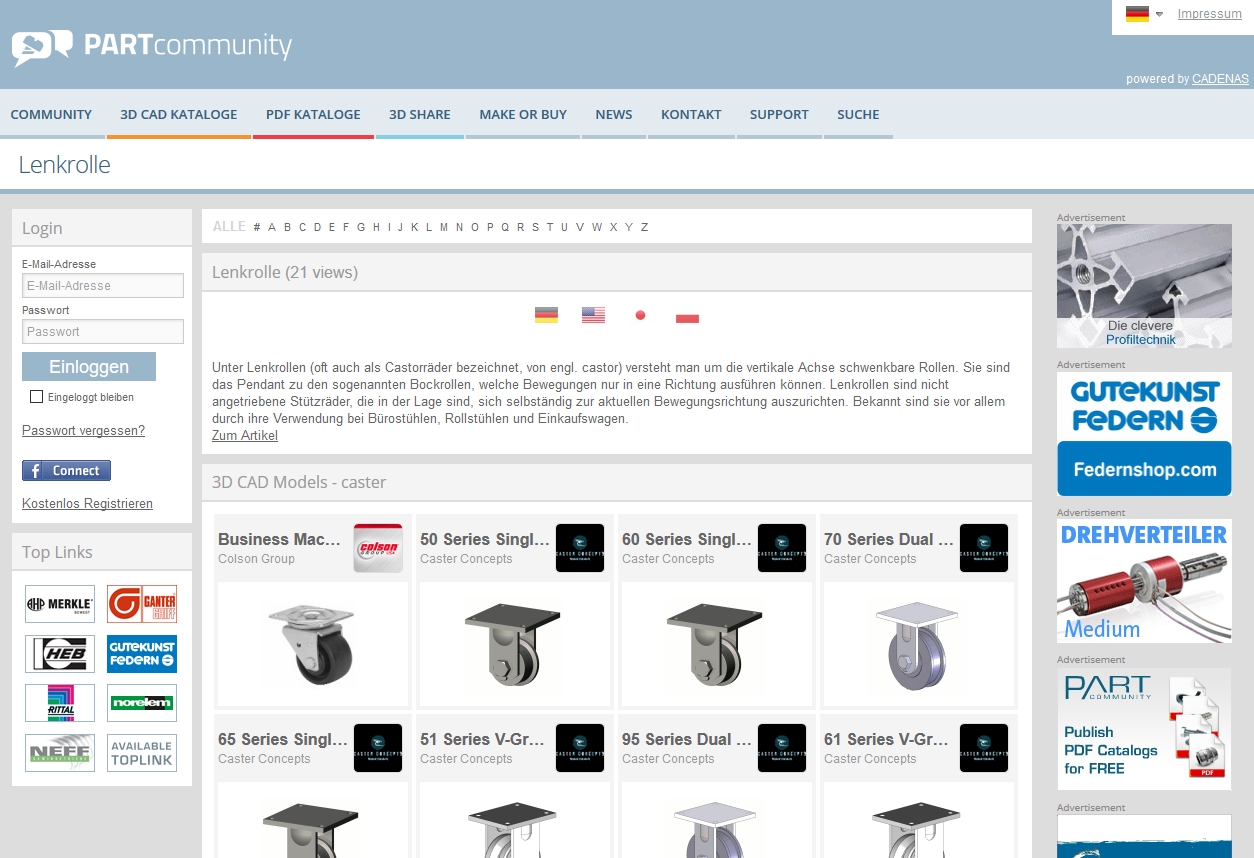Click the PARTcommunity logo
The width and height of the screenshot is (1254, 858).
coord(152,46)
